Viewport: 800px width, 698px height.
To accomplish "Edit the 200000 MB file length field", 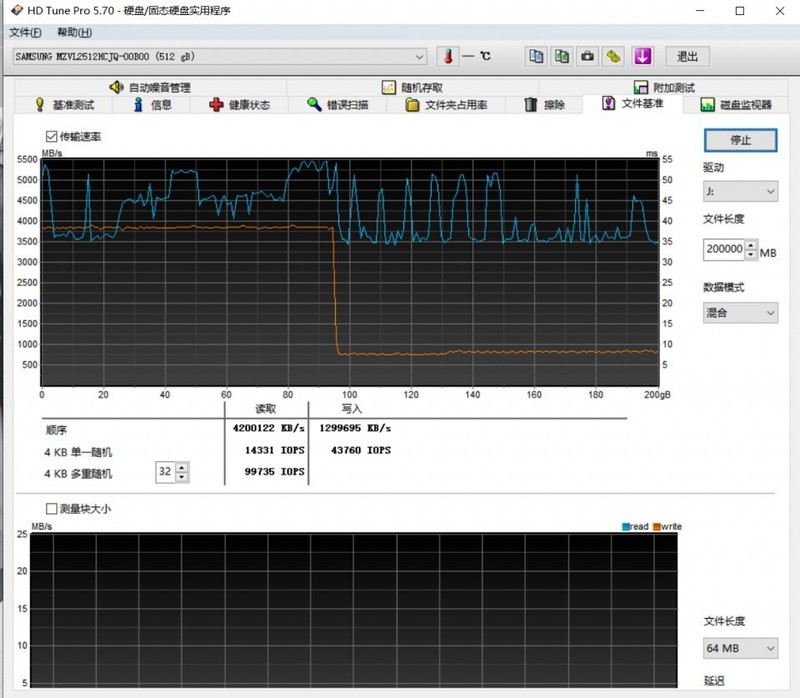I will click(x=723, y=248).
